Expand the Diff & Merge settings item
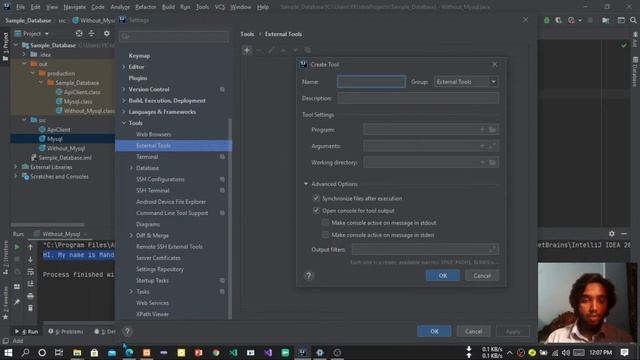Image resolution: width=640 pixels, height=360 pixels. tap(131, 236)
